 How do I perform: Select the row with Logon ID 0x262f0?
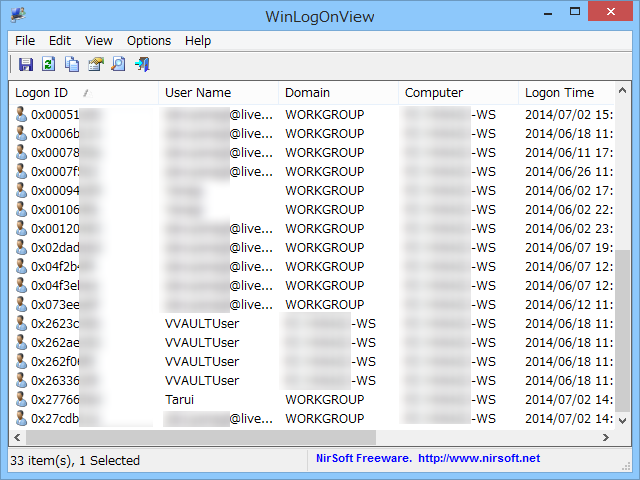312,362
